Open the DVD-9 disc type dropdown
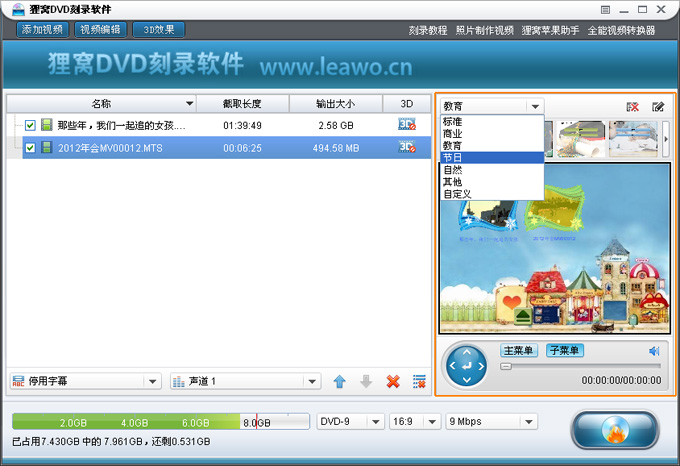 (x=350, y=421)
